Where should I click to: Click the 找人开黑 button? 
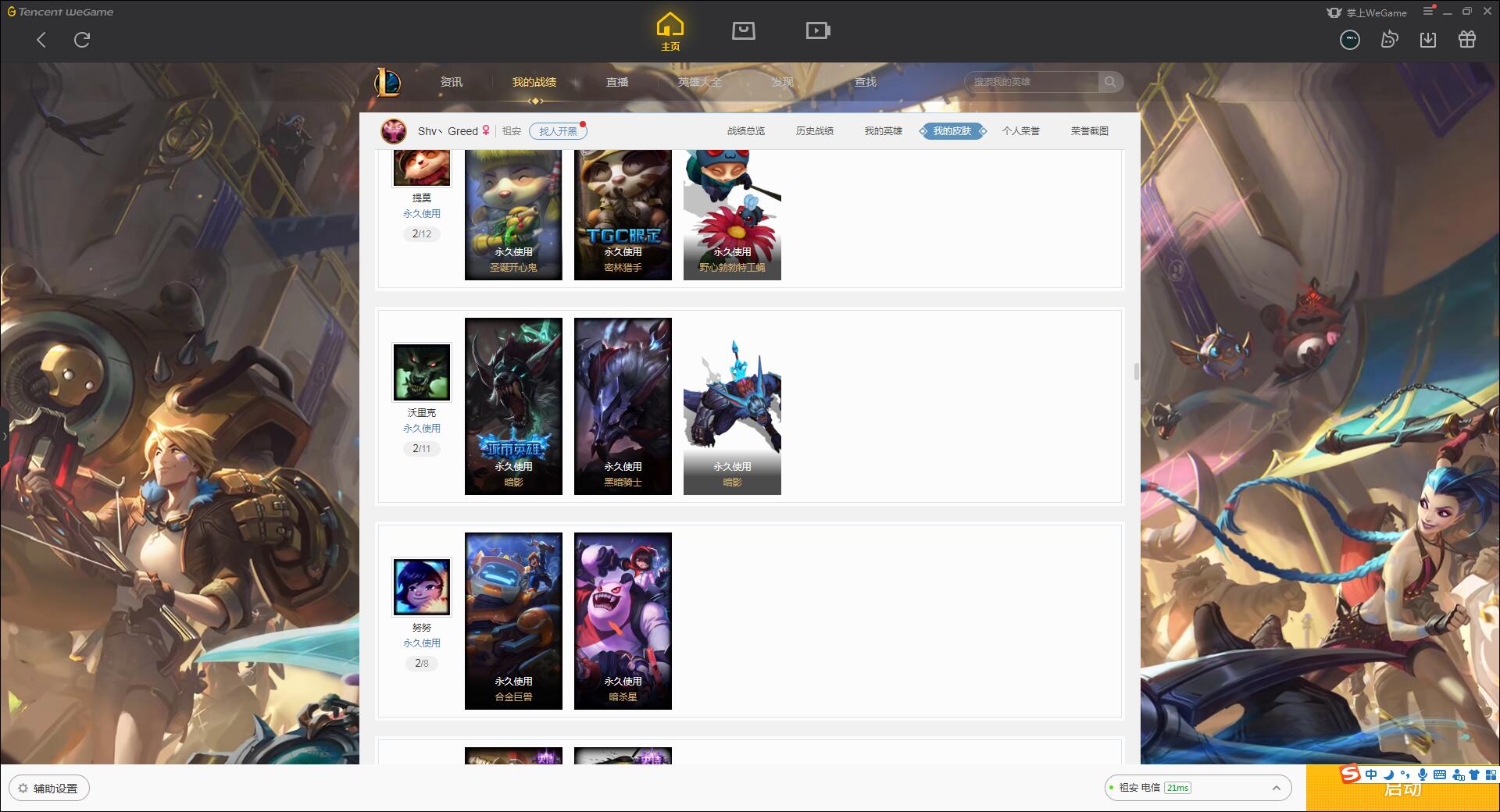(x=558, y=131)
